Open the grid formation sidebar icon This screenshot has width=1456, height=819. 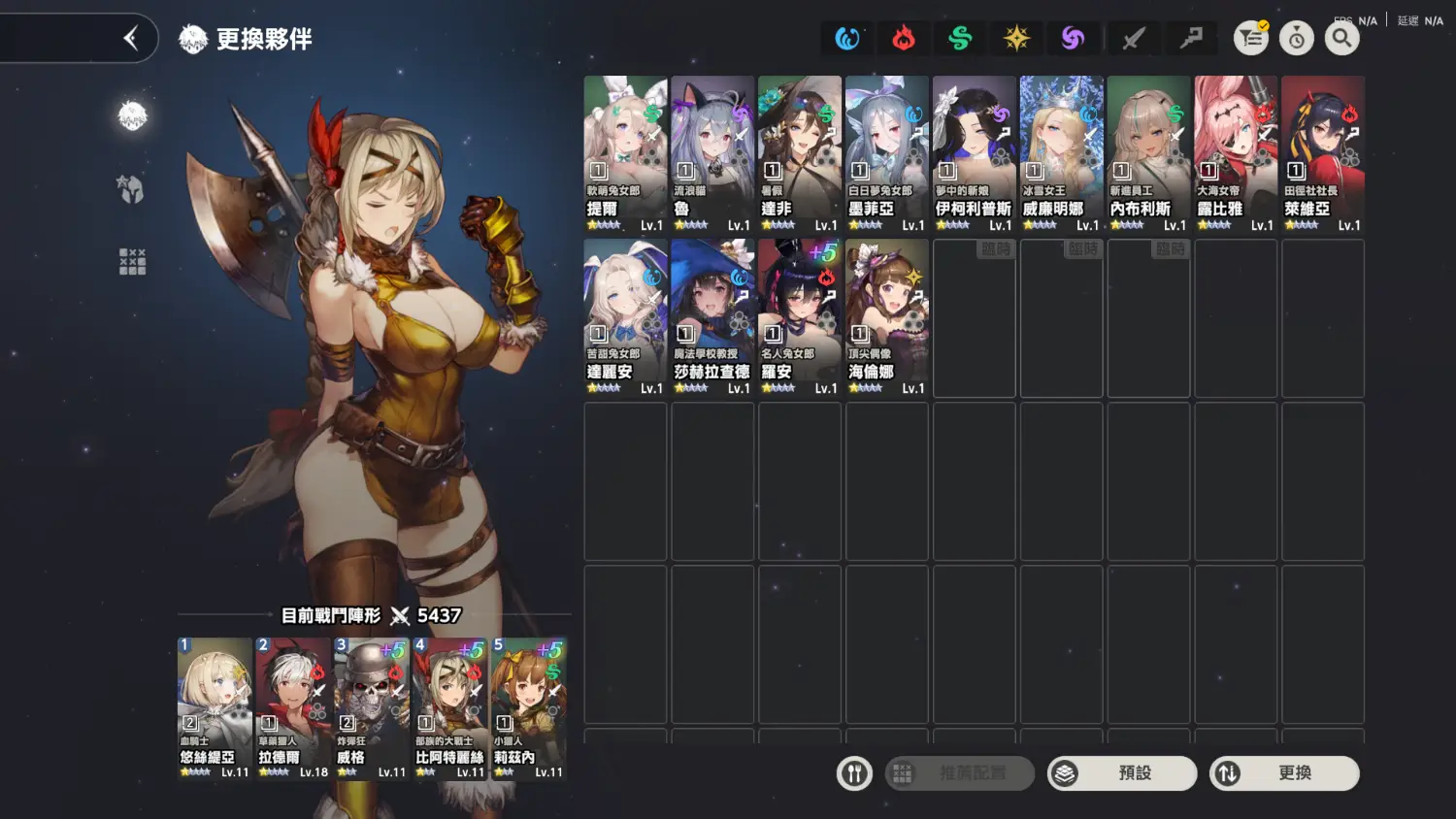point(132,261)
